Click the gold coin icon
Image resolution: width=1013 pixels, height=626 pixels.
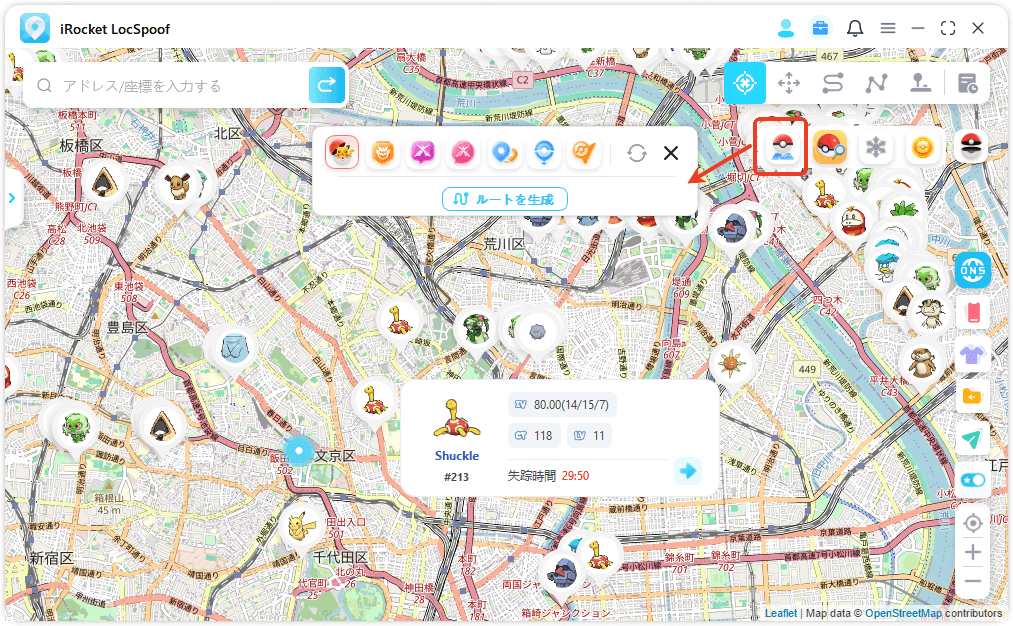coord(923,147)
